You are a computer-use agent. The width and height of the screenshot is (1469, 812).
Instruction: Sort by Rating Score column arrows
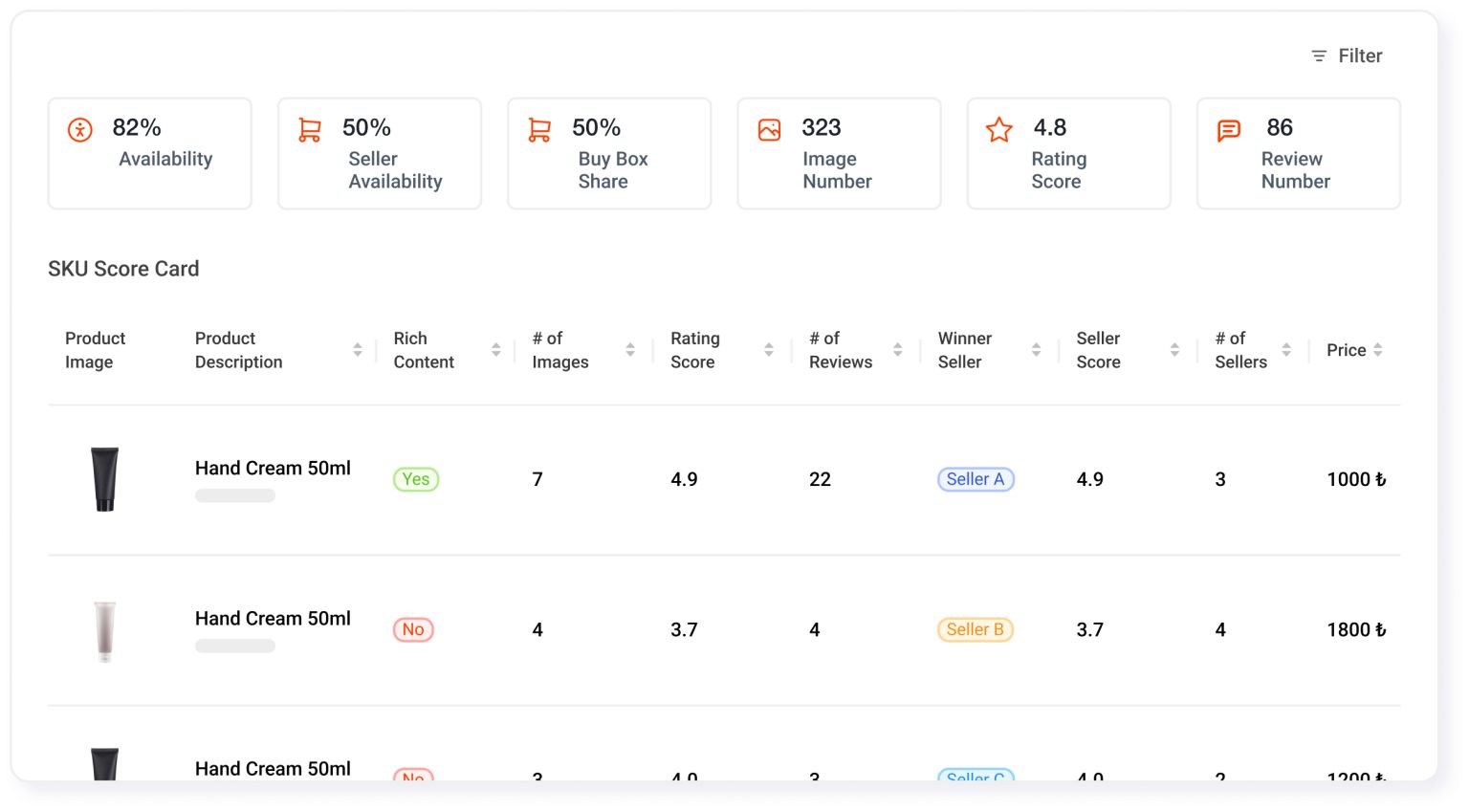click(x=769, y=350)
